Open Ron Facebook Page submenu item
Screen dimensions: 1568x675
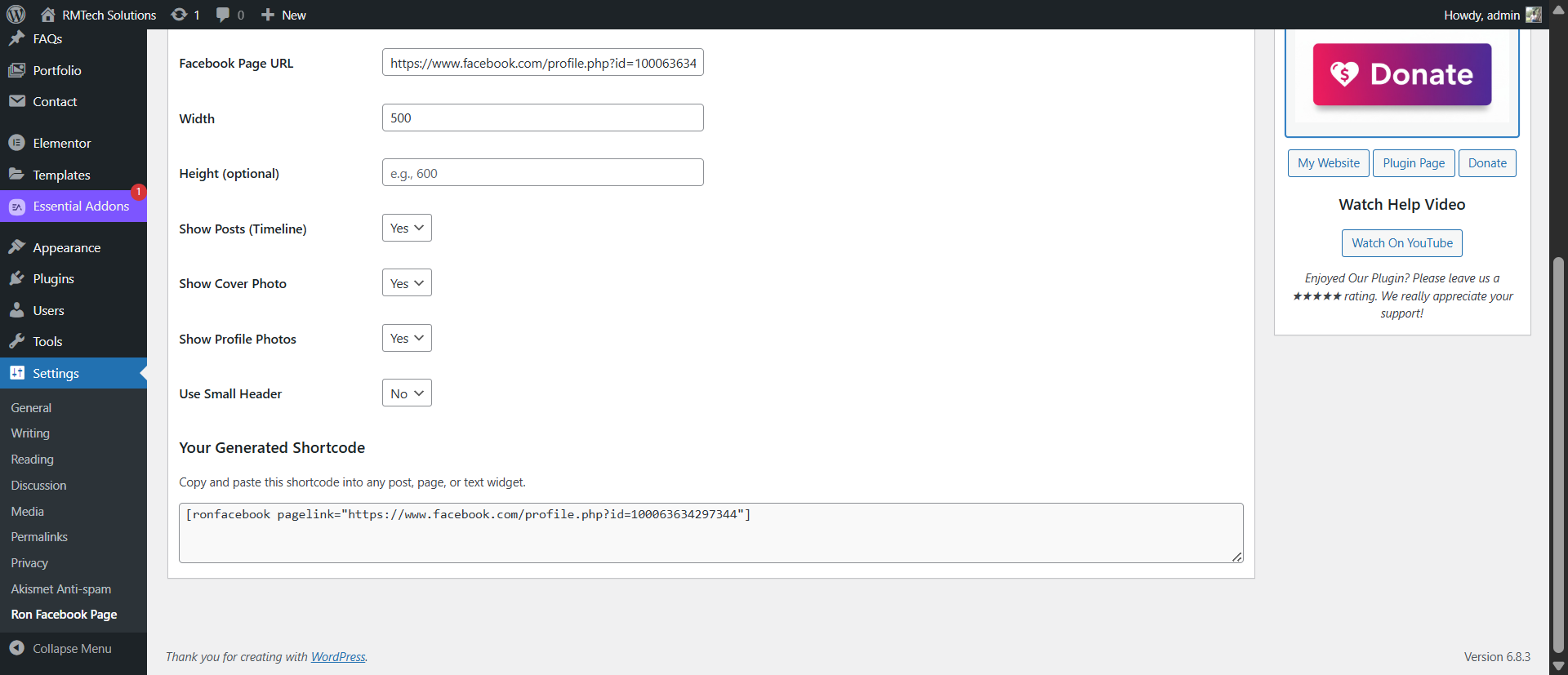coord(64,615)
